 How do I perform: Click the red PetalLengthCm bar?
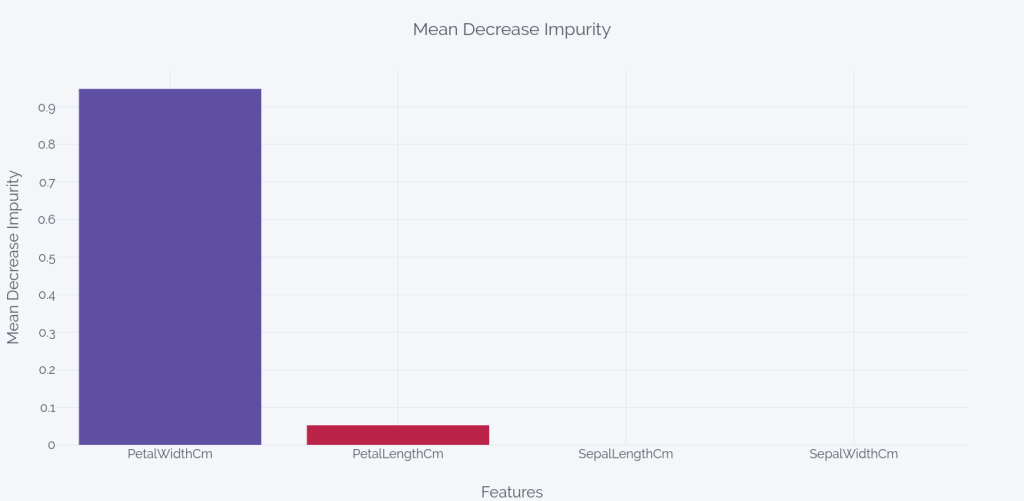(x=398, y=435)
